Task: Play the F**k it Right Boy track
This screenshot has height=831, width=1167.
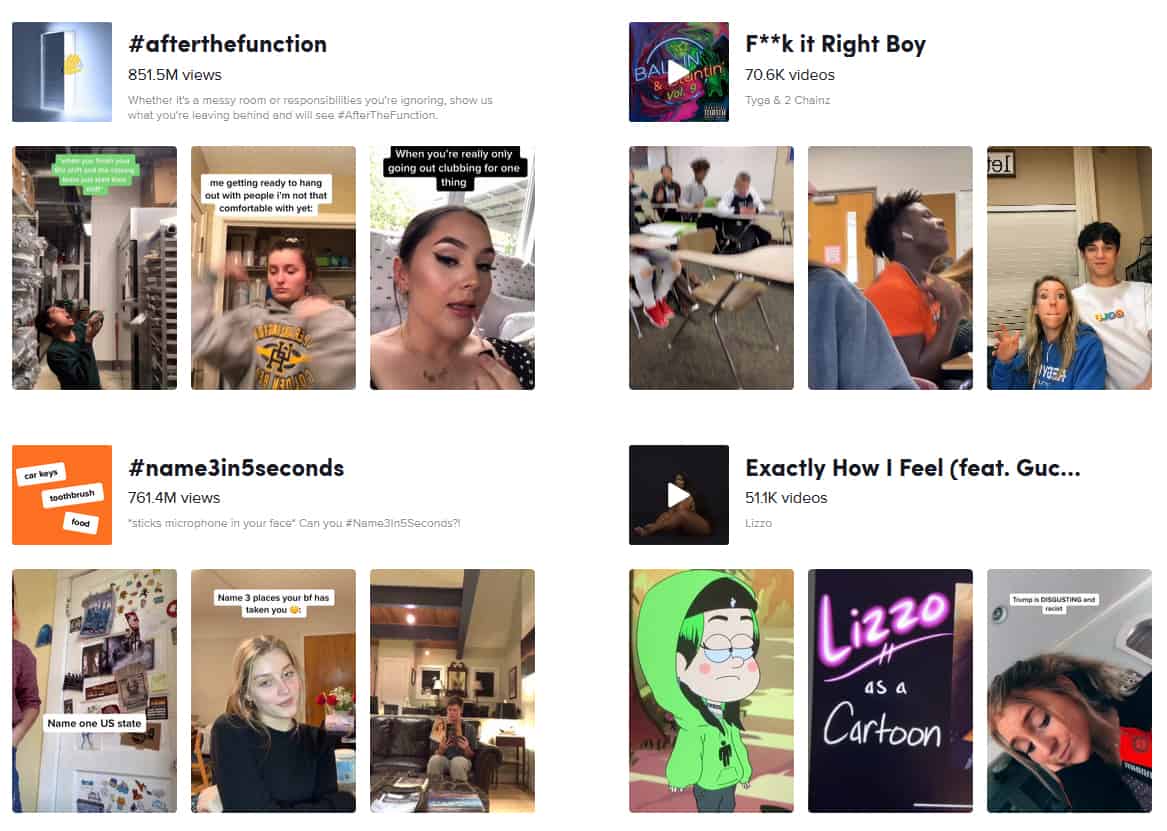Action: tap(678, 72)
